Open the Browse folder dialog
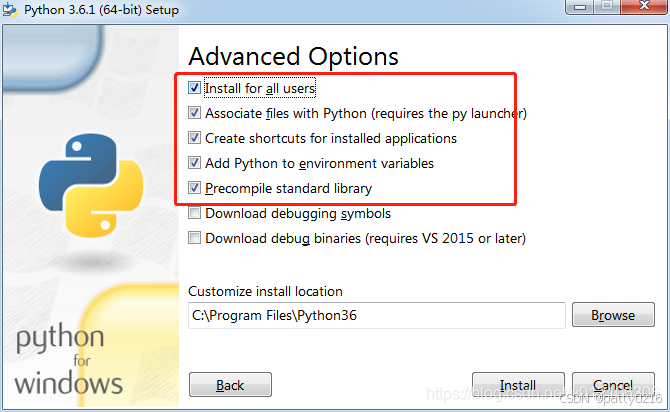This screenshot has height=412, width=670. [x=613, y=315]
